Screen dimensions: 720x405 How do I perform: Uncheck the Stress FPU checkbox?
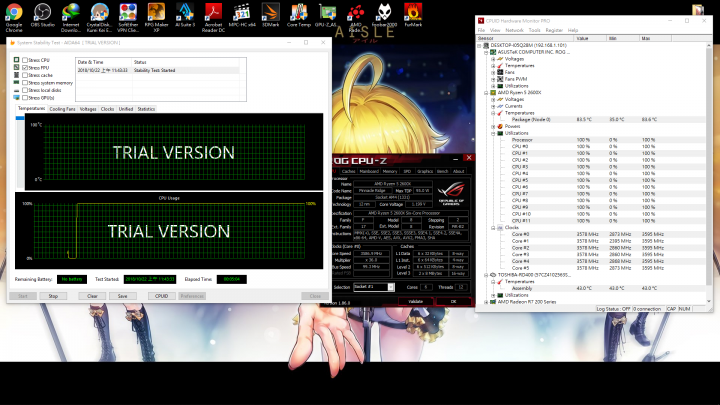[25, 68]
